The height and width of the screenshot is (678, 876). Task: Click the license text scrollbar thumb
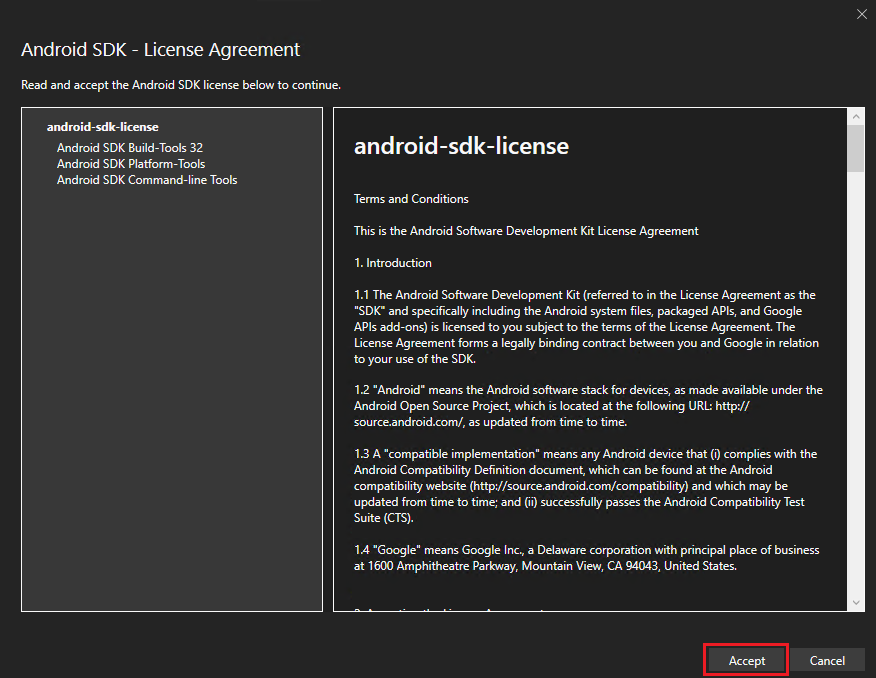click(x=856, y=148)
